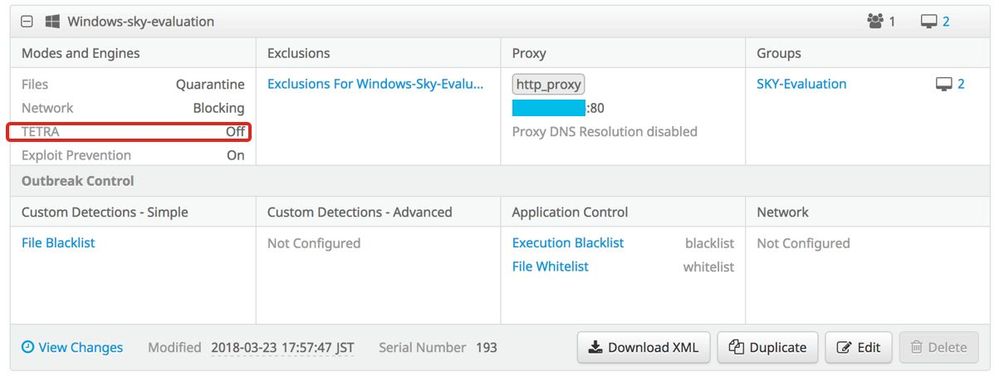
Task: Click the computer monitor icon in header
Action: pyautogui.click(x=928, y=22)
